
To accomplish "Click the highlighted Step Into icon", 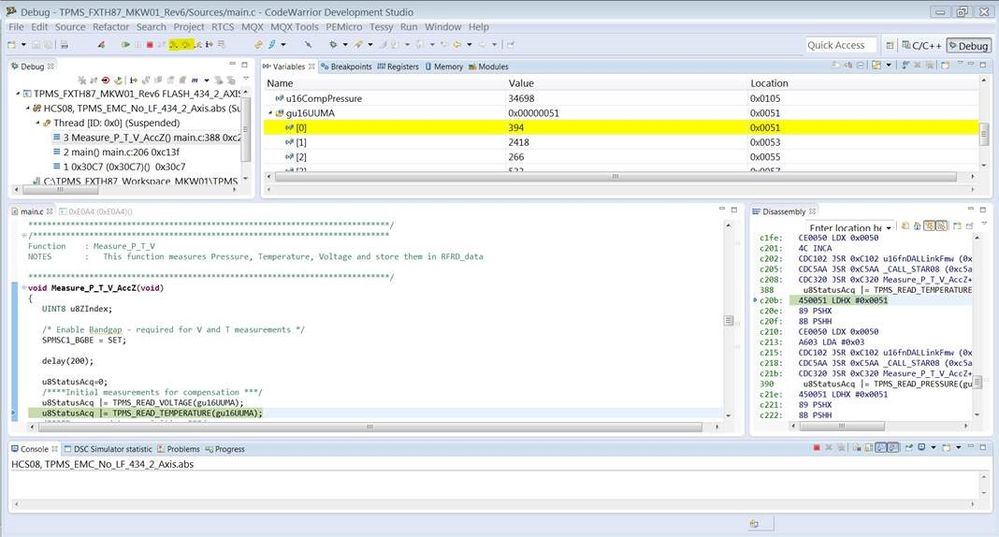I will click(x=174, y=45).
